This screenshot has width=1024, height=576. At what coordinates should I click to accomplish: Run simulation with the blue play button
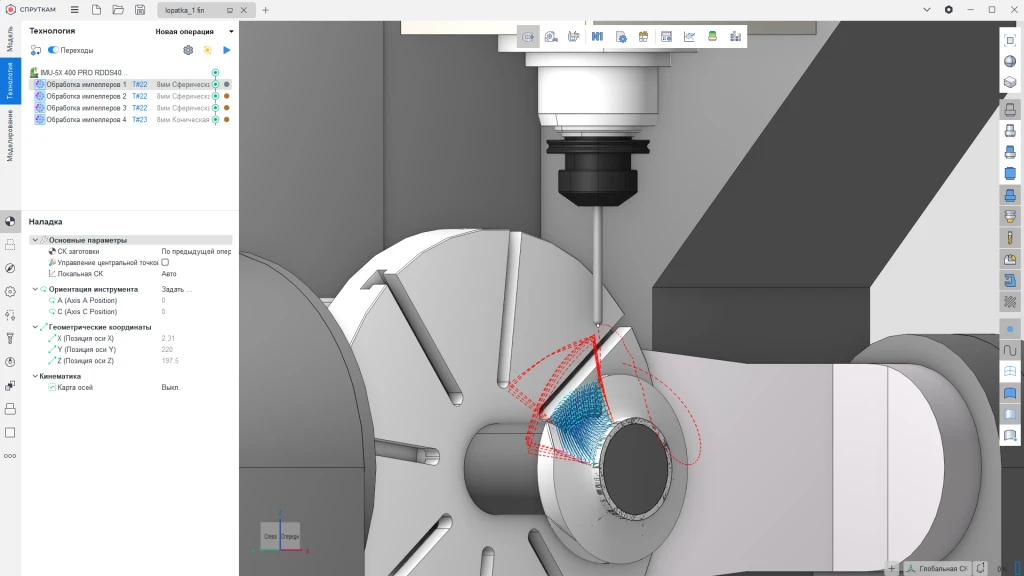tap(227, 50)
